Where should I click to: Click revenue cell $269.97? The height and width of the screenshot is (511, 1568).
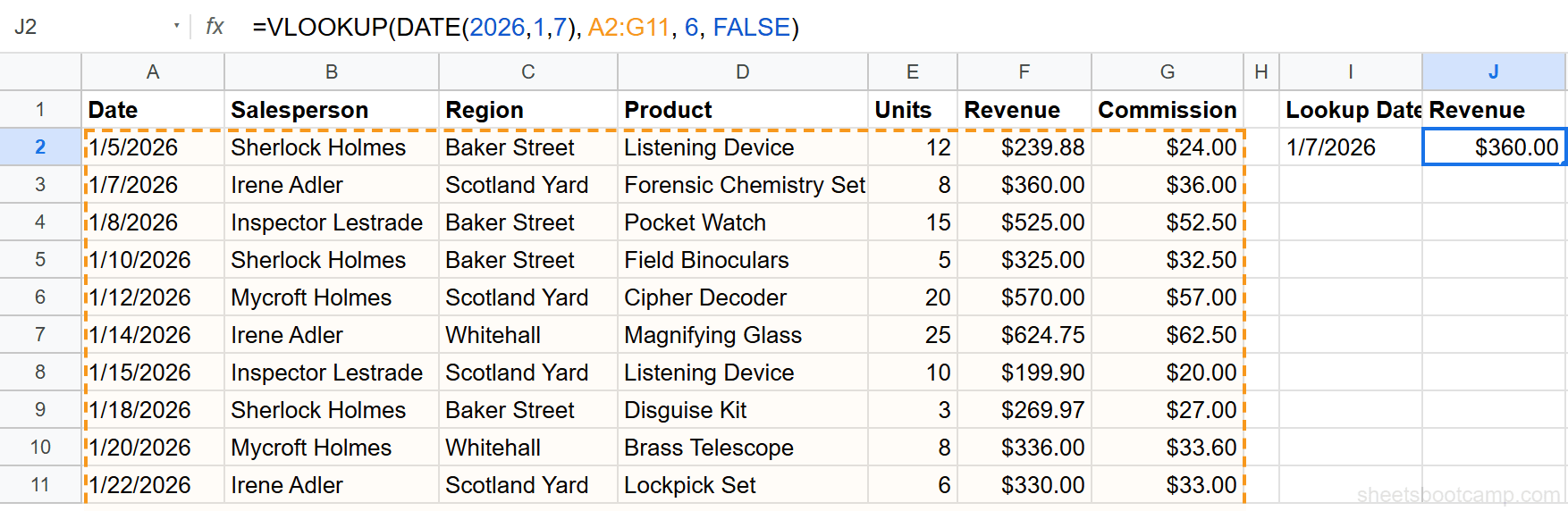1024,410
